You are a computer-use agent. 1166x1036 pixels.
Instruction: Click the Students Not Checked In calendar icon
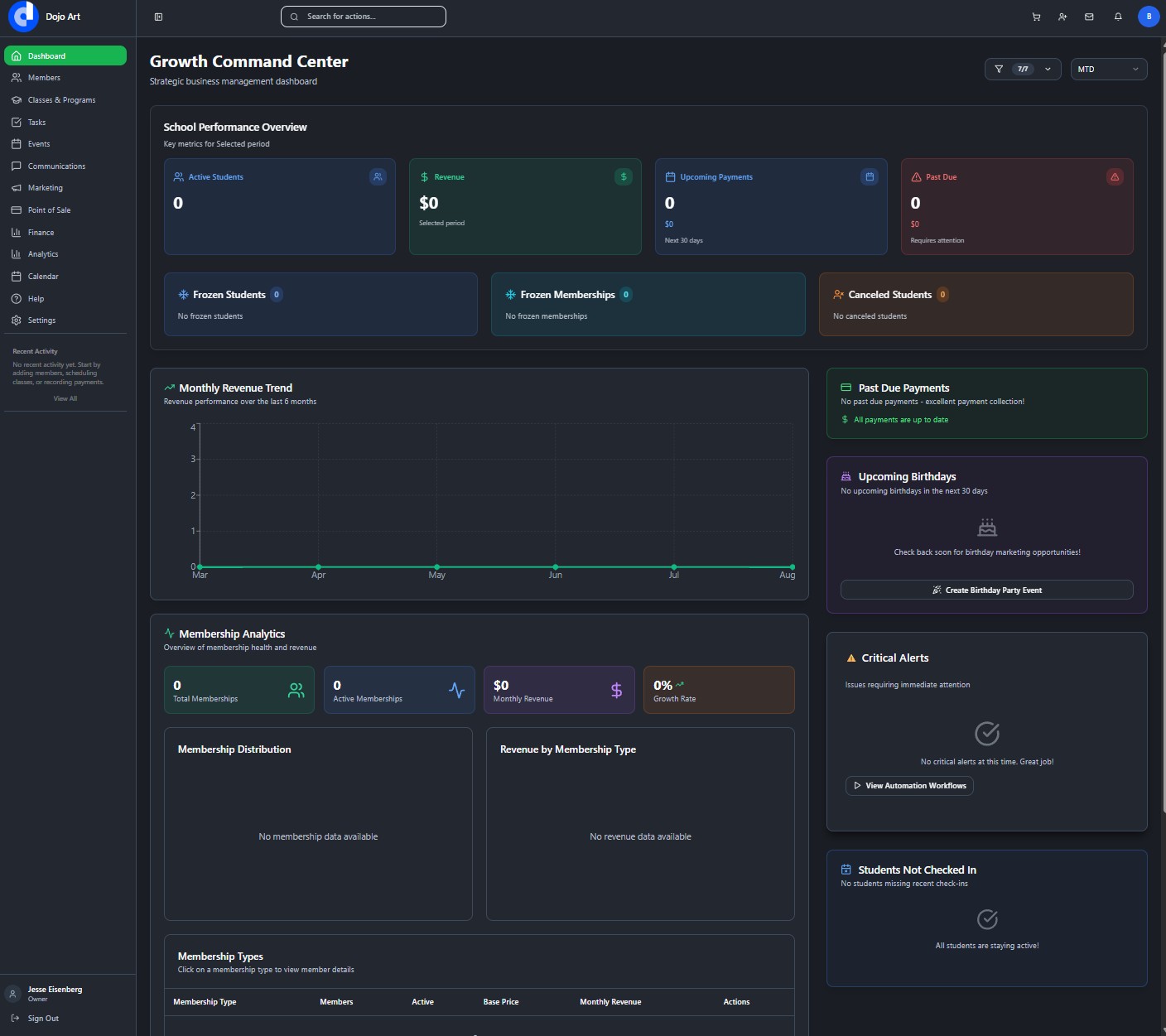coord(846,870)
